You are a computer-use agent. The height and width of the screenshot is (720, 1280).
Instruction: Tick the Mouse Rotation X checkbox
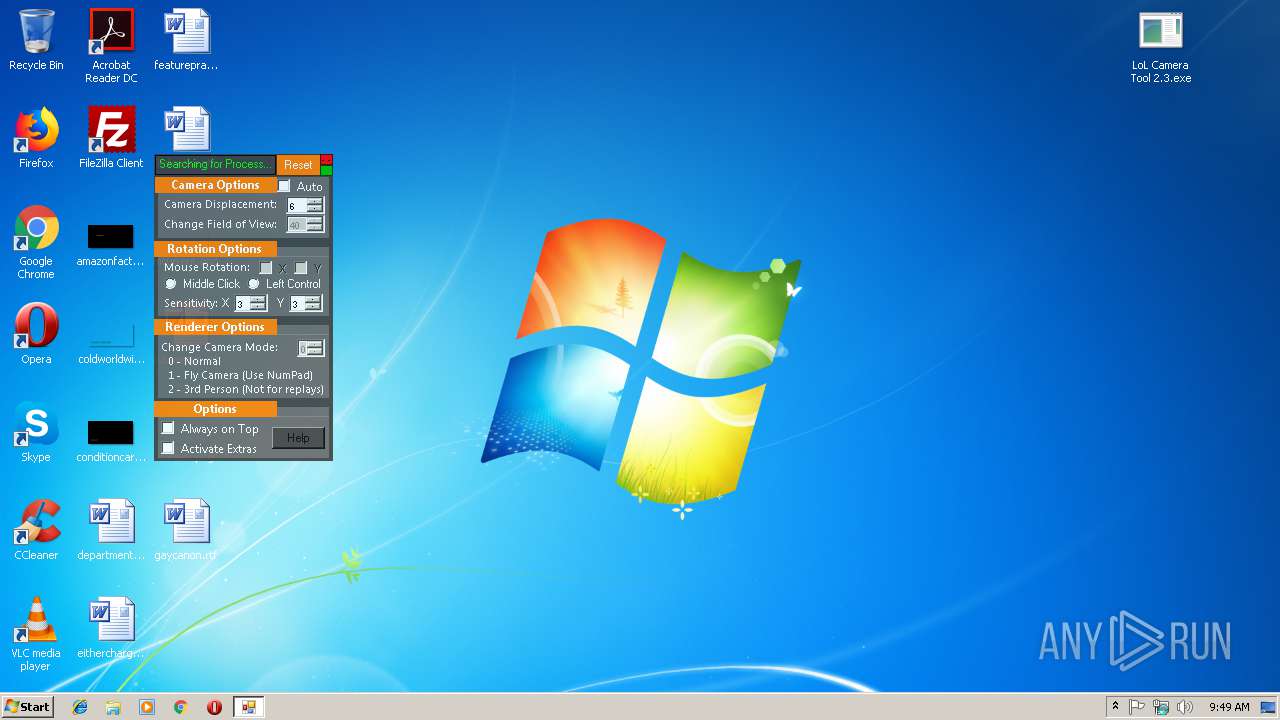point(266,268)
